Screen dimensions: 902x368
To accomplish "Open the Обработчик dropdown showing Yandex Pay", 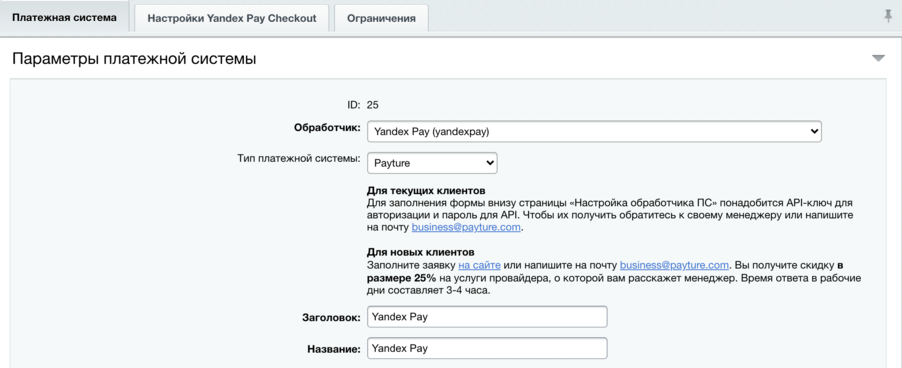I will [594, 131].
